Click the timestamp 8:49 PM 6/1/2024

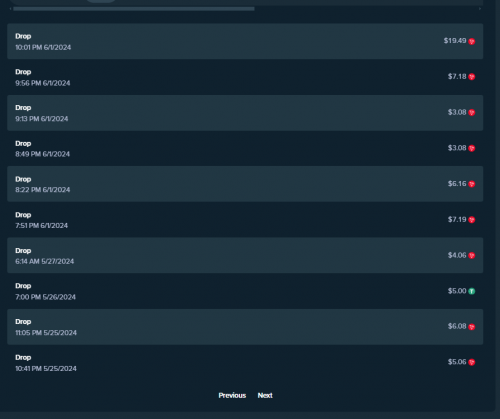coord(43,154)
